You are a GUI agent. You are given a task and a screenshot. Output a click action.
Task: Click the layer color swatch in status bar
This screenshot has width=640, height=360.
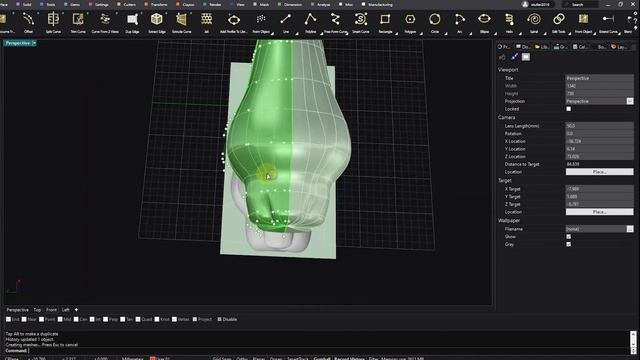point(152,358)
